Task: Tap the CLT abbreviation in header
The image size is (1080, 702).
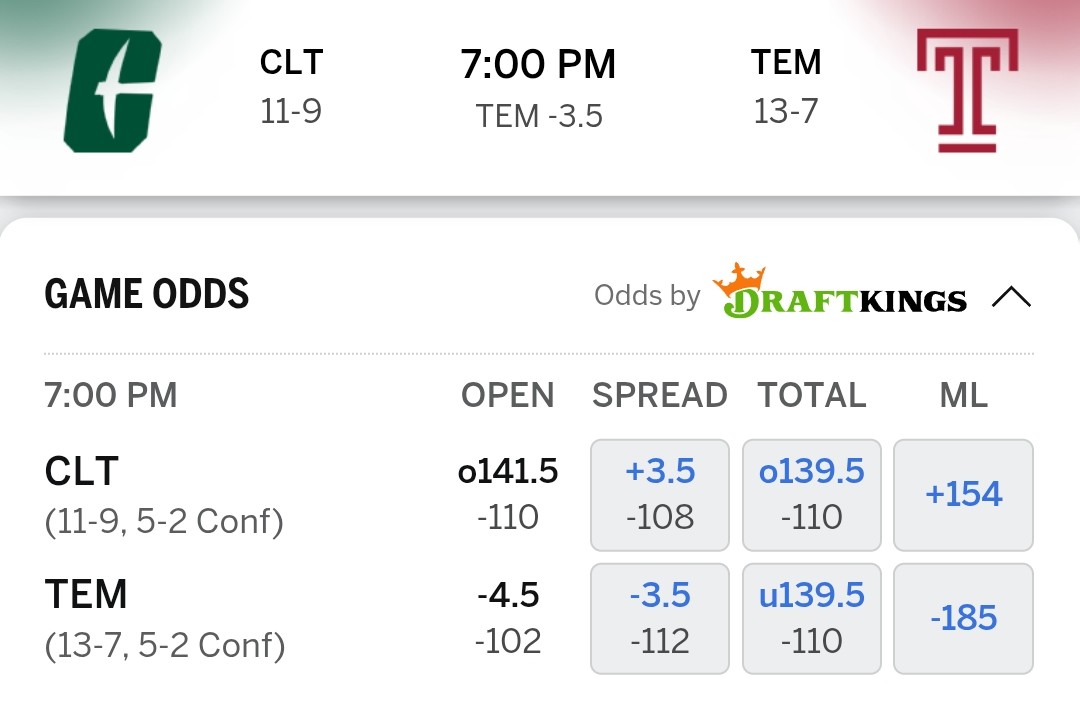Action: [290, 62]
